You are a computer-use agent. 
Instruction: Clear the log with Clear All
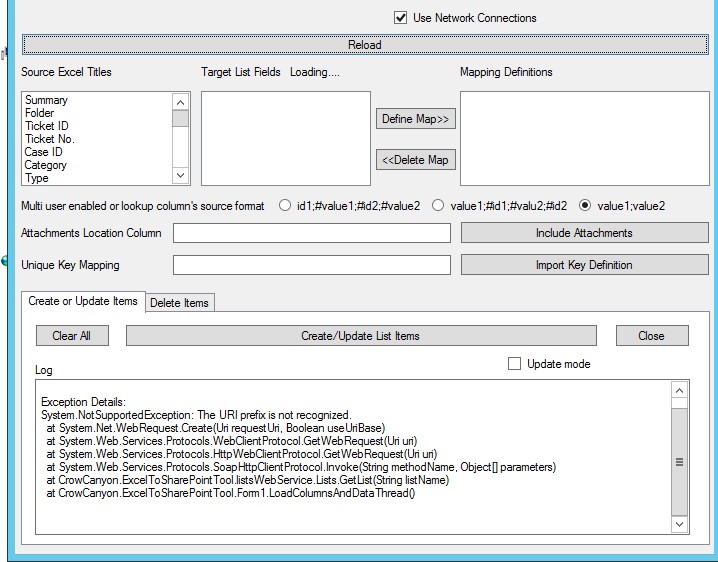72,336
